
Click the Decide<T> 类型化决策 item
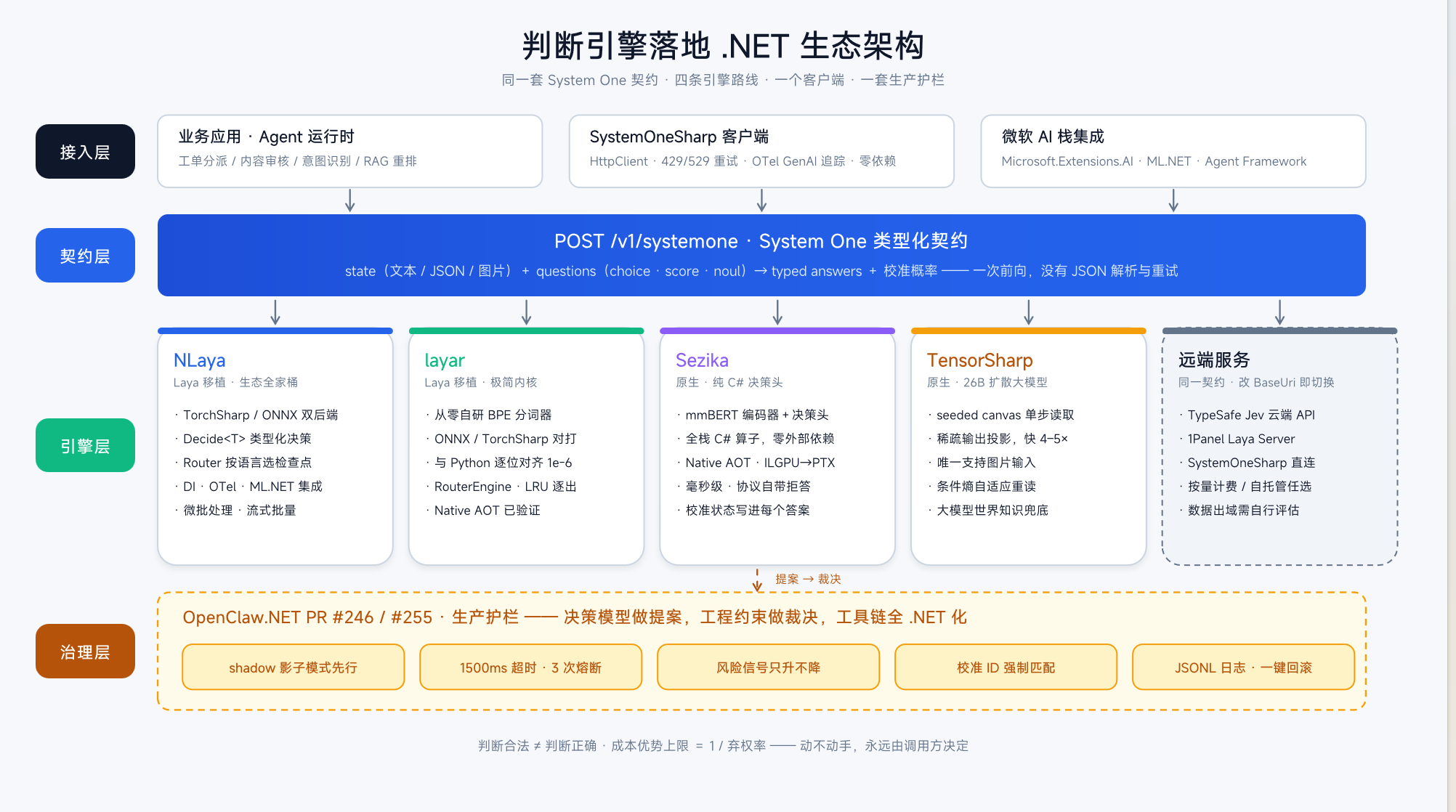pos(247,439)
